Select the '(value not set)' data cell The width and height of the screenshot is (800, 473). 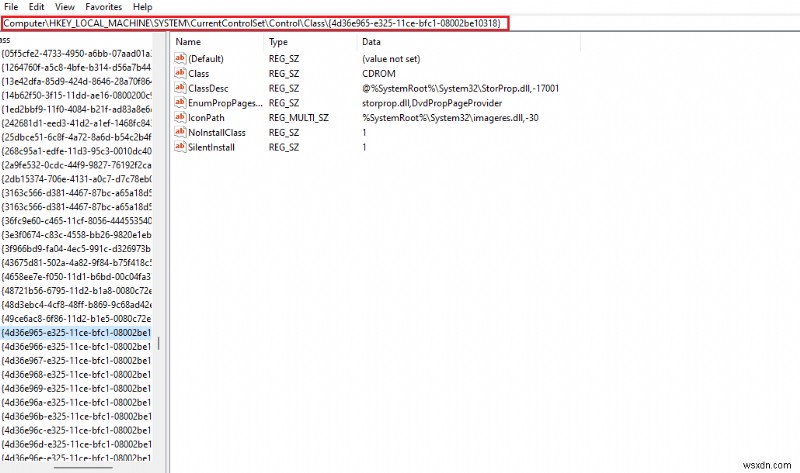391,59
